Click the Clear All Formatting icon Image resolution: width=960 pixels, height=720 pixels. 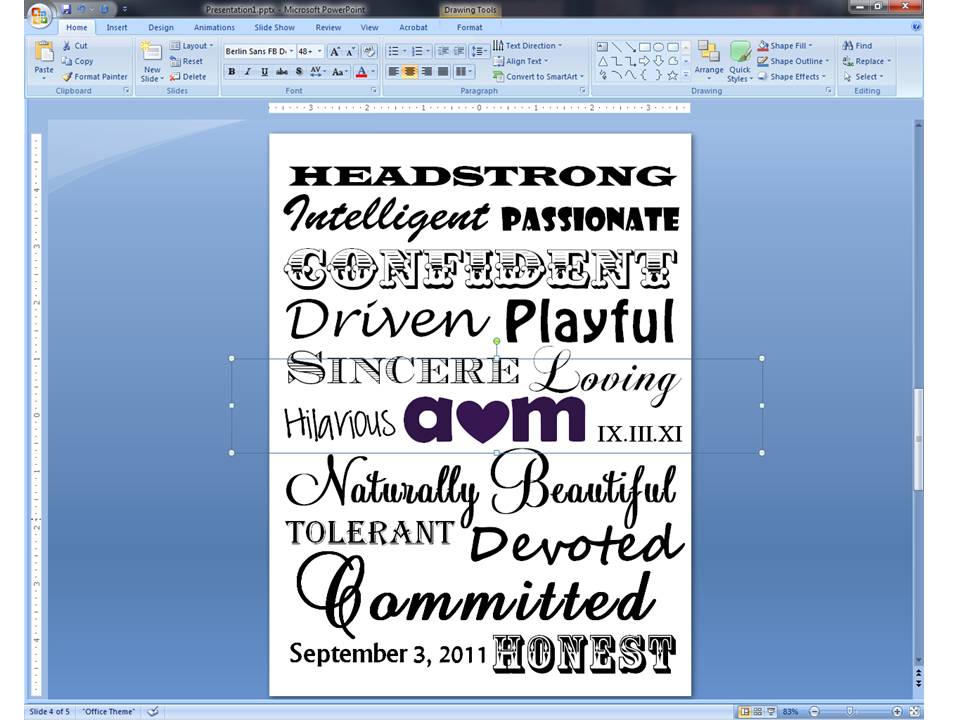(368, 51)
